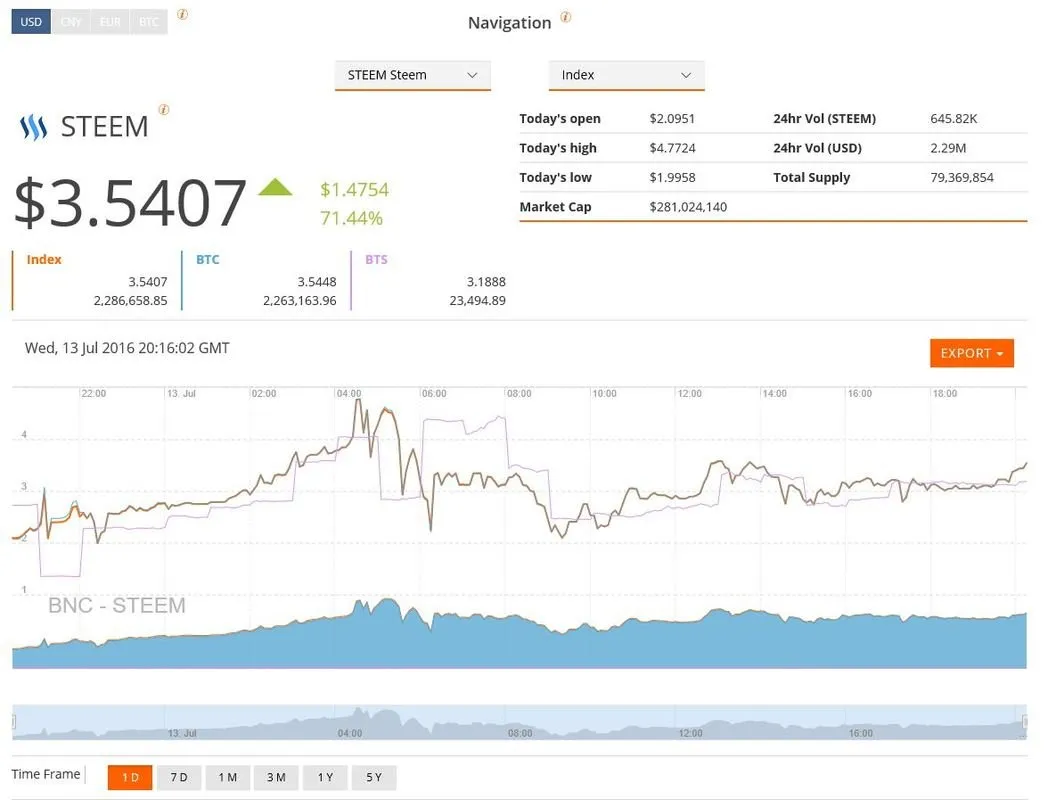Select the 1 D time frame
The width and height of the screenshot is (1056, 800).
(130, 777)
